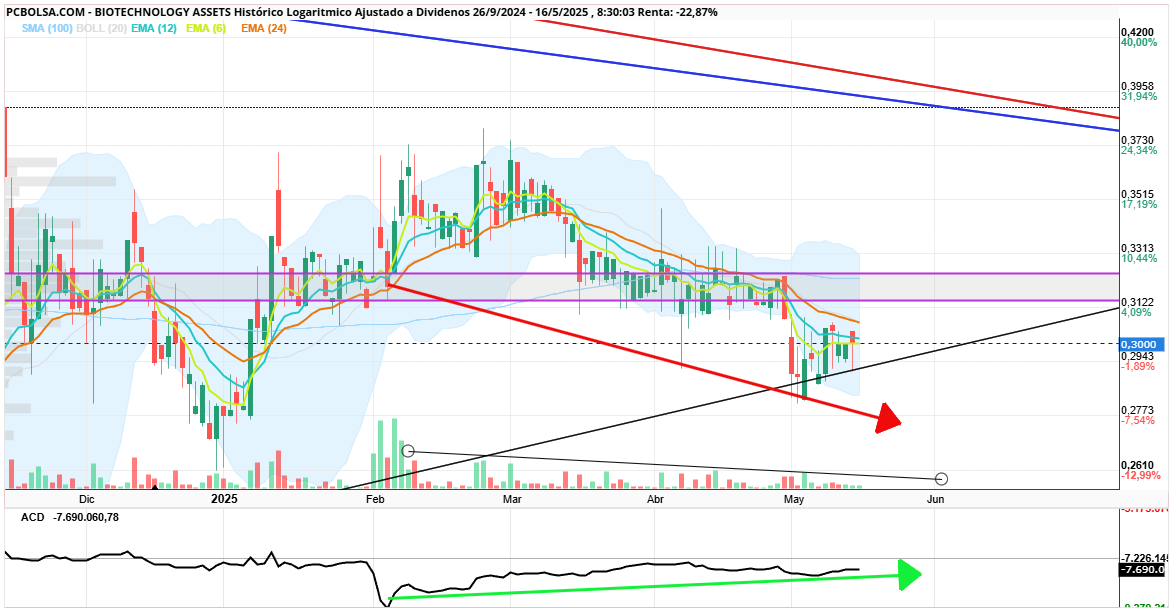Click the Dic month label
This screenshot has width=1173, height=612.
[87, 499]
